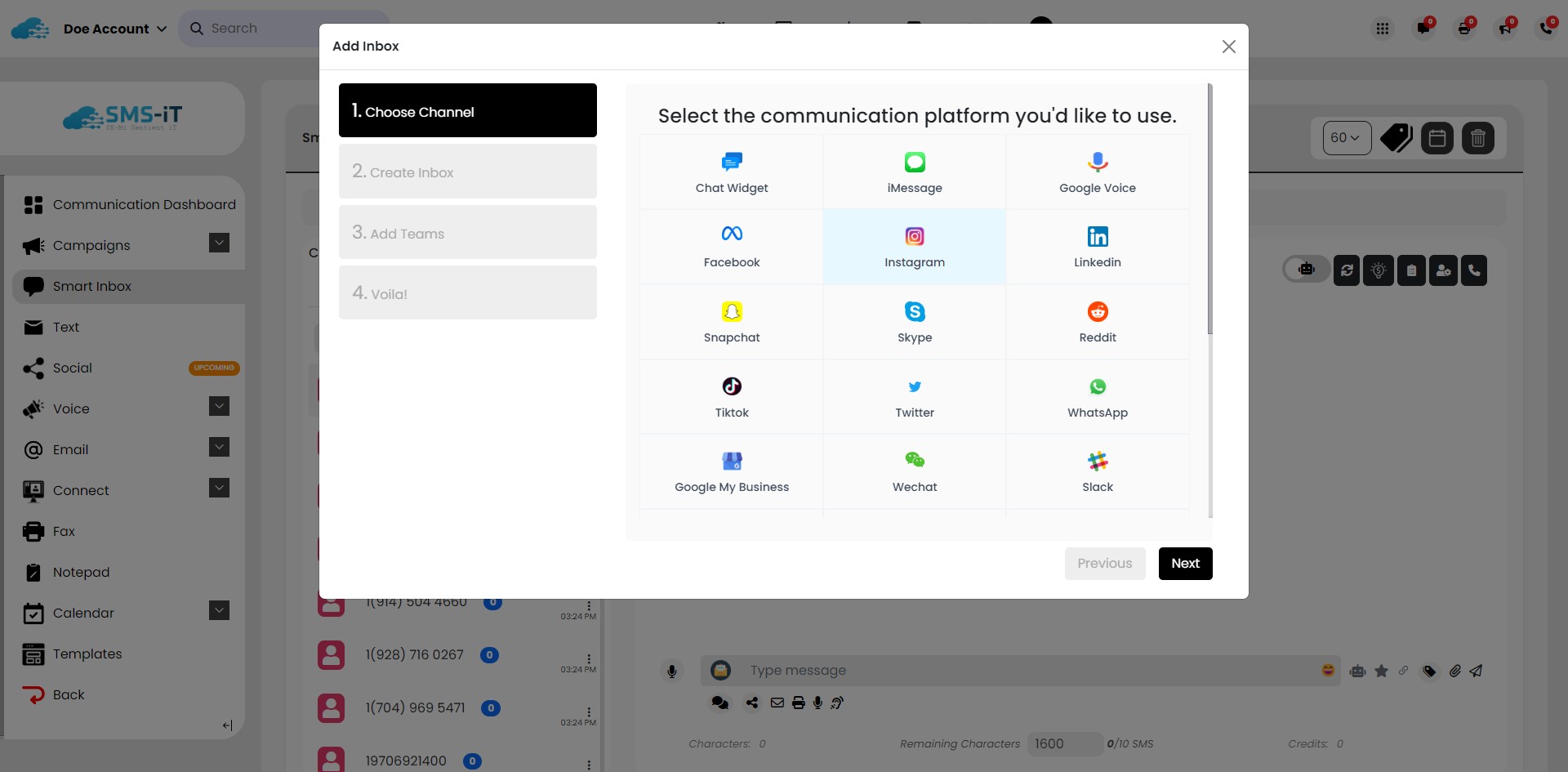Select the Slack channel

point(1098,472)
